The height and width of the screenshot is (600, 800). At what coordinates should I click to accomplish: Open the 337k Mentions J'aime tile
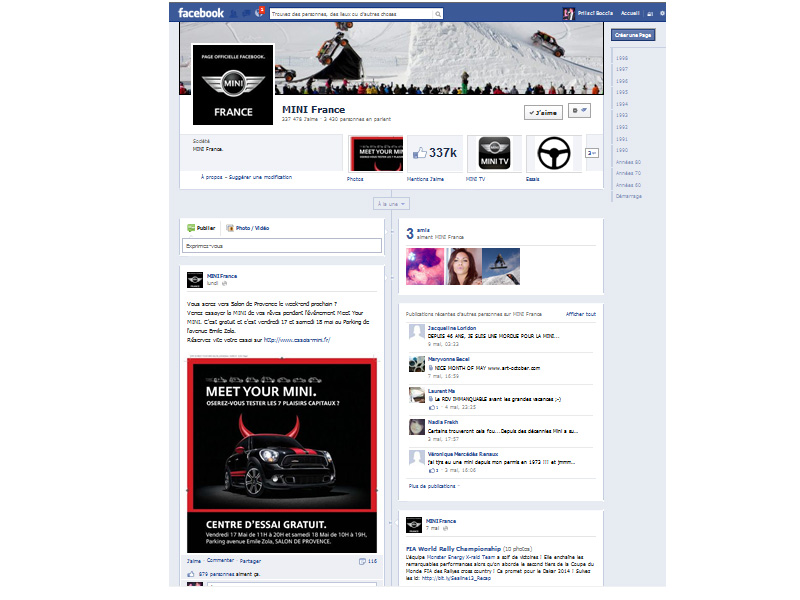click(435, 153)
